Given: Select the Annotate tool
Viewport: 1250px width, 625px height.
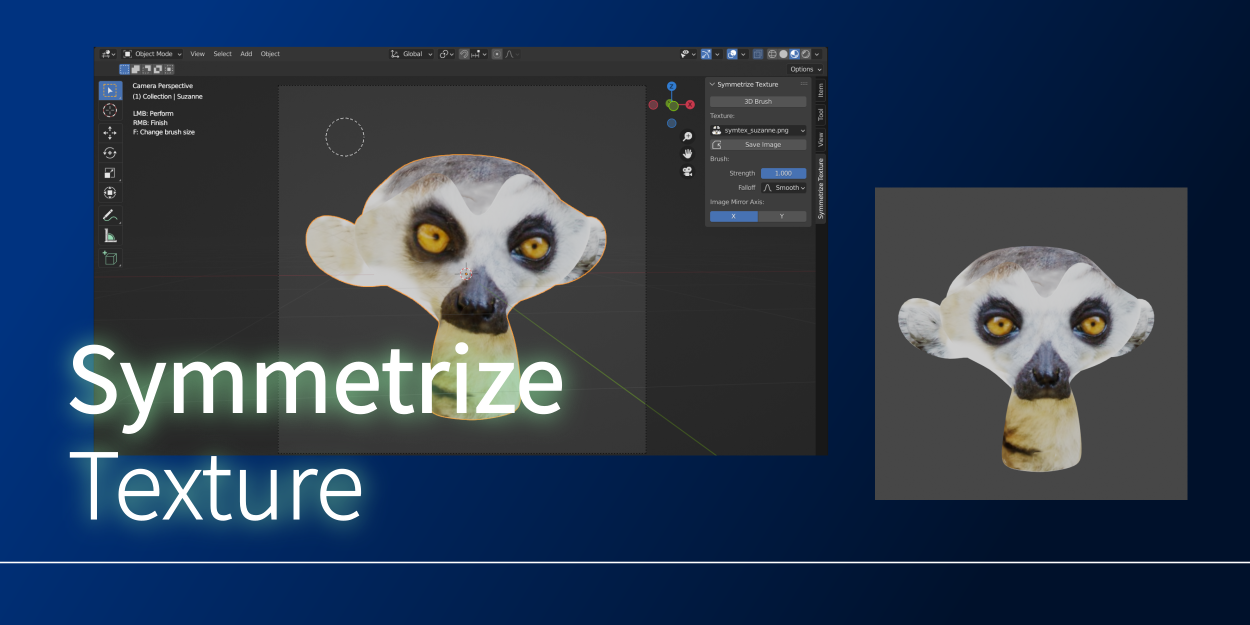Looking at the screenshot, I should click(110, 213).
